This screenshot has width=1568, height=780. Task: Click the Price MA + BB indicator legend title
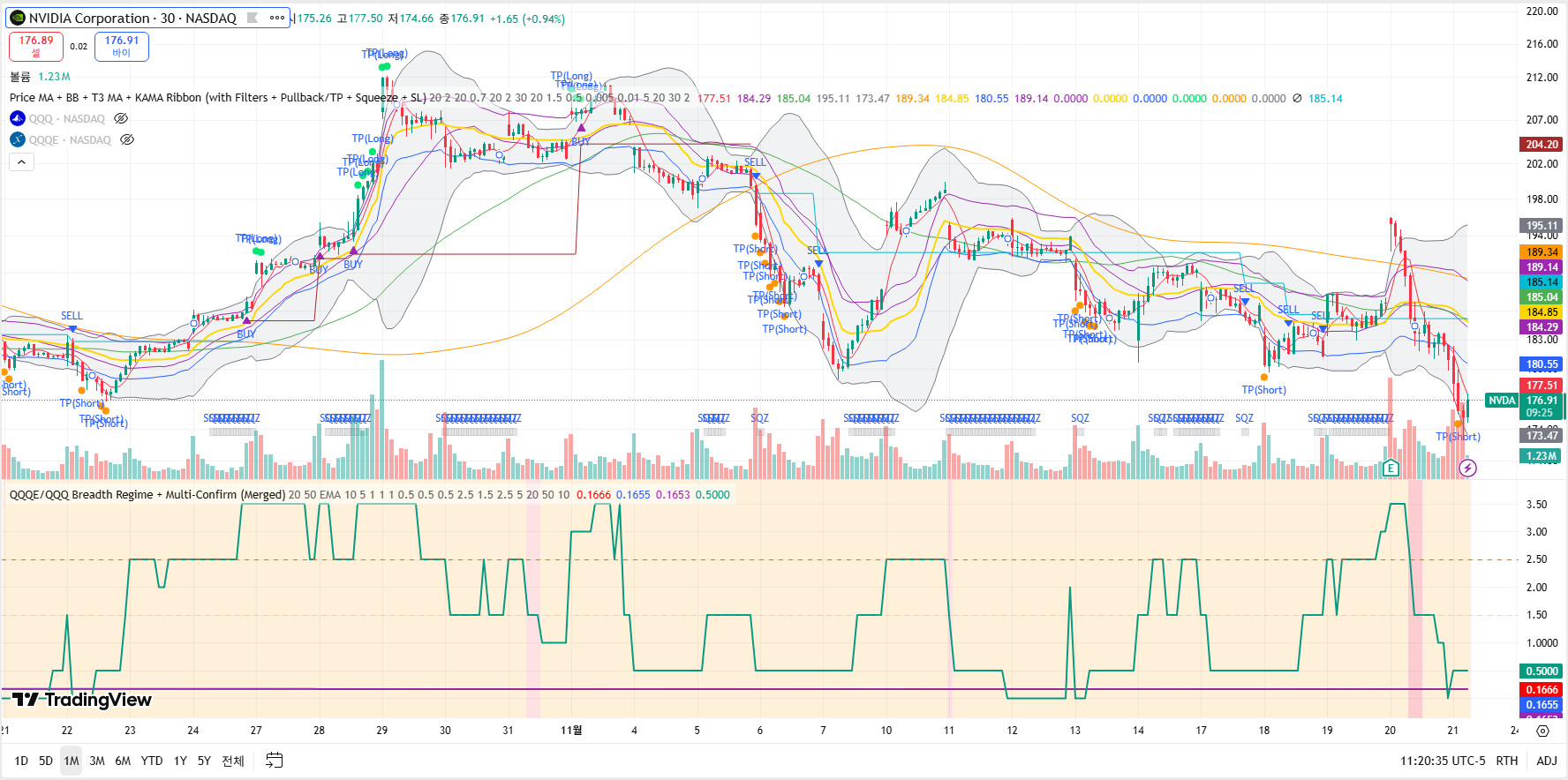click(x=218, y=98)
